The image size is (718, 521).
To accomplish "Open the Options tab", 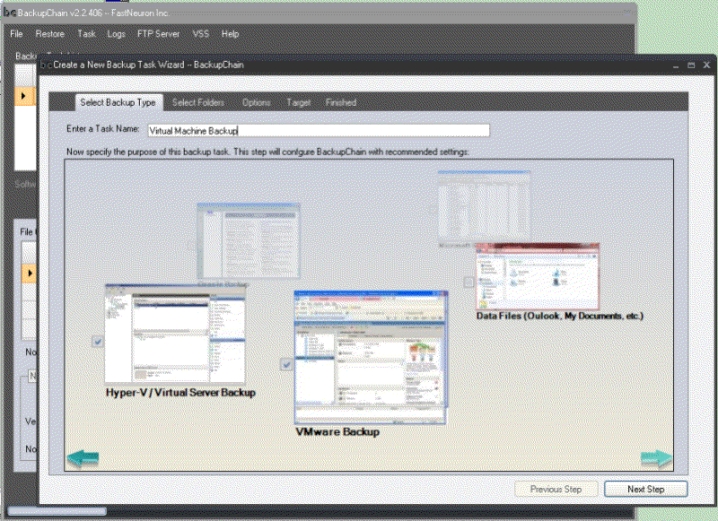I will 256,102.
